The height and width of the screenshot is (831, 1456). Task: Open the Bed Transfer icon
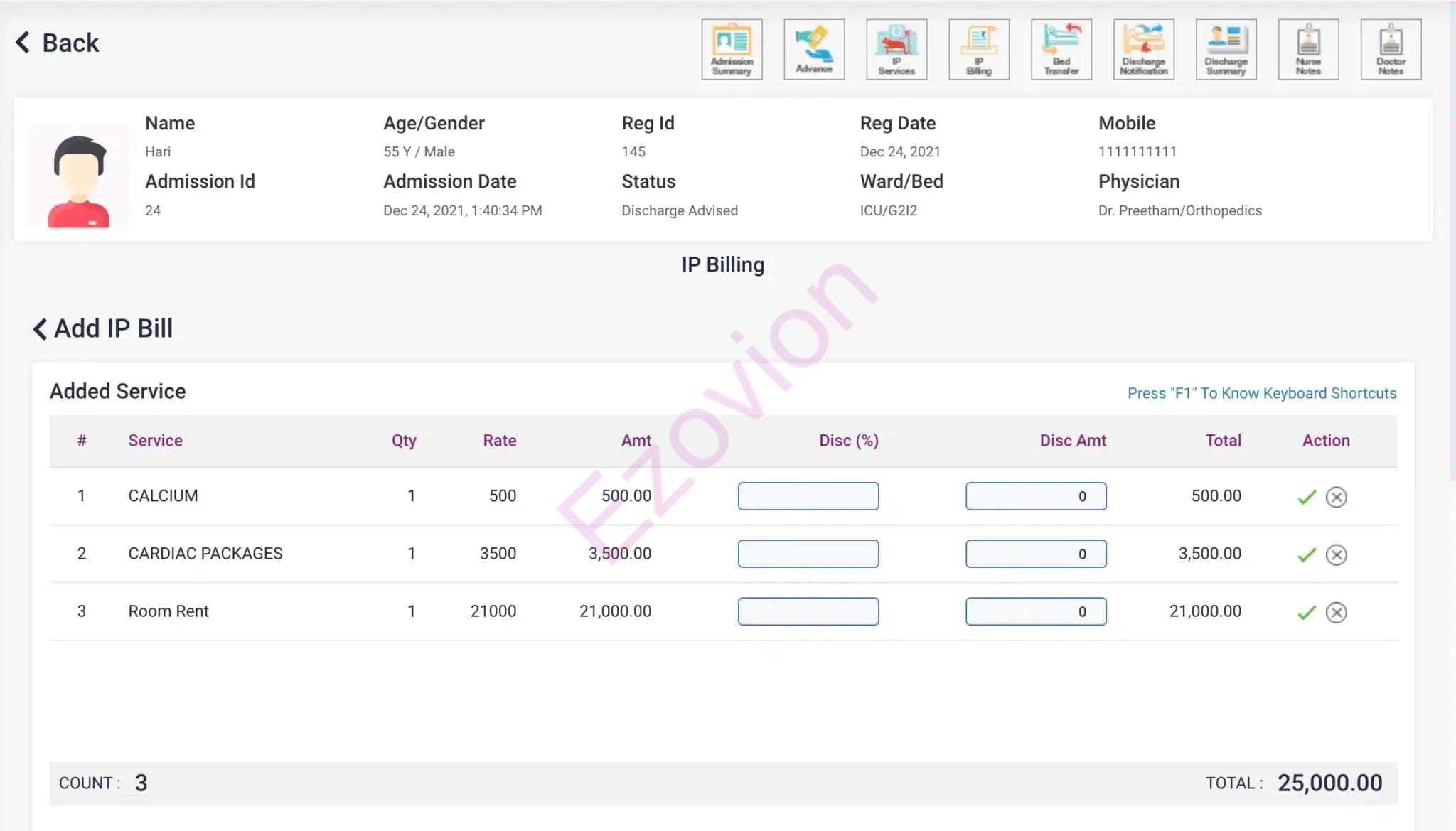(x=1061, y=49)
